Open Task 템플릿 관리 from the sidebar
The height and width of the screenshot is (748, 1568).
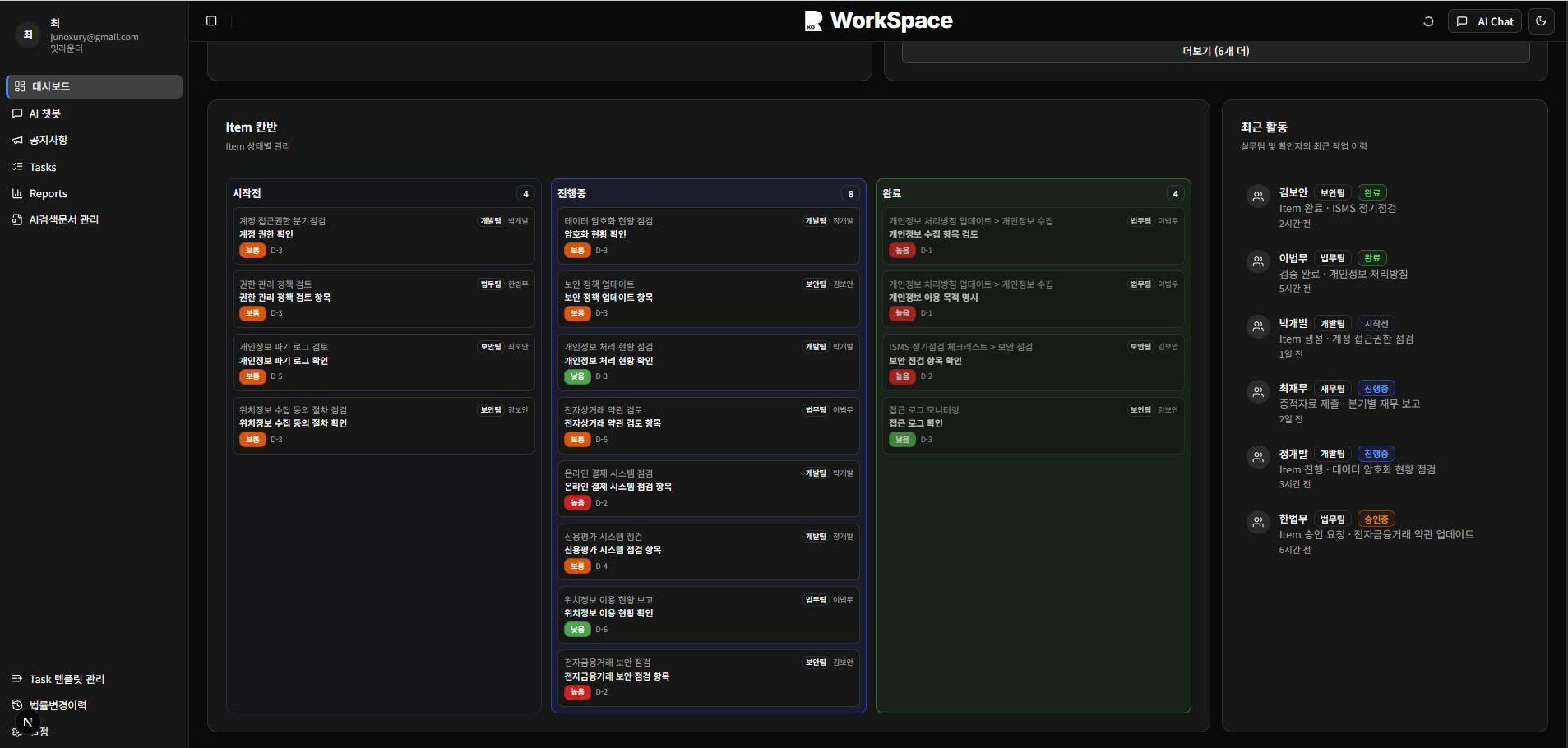click(18, 679)
